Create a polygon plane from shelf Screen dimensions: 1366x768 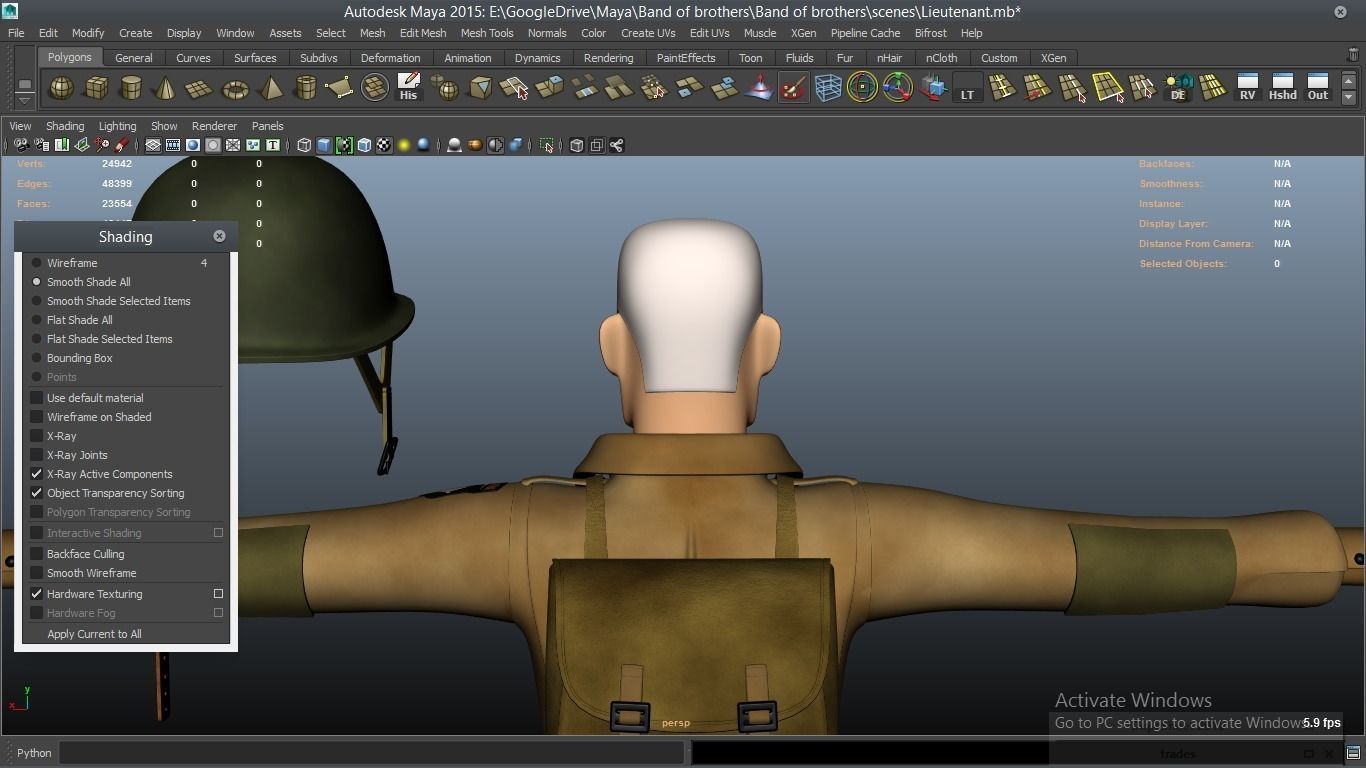[x=200, y=88]
